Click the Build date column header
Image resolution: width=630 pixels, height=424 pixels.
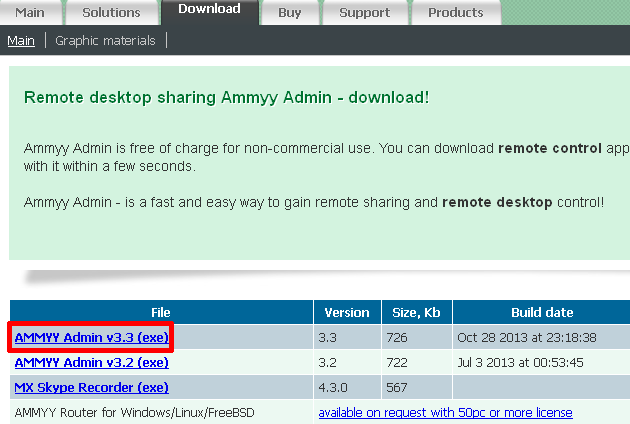tap(542, 312)
